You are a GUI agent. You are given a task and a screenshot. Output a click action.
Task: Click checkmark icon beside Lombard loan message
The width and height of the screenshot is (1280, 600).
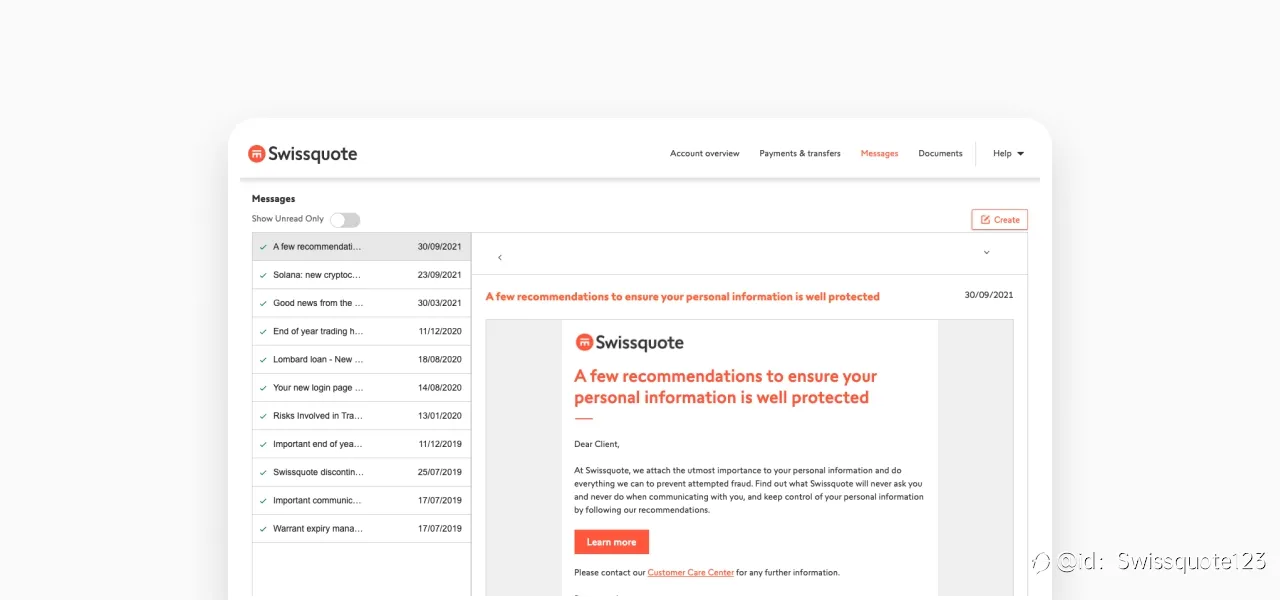263,360
